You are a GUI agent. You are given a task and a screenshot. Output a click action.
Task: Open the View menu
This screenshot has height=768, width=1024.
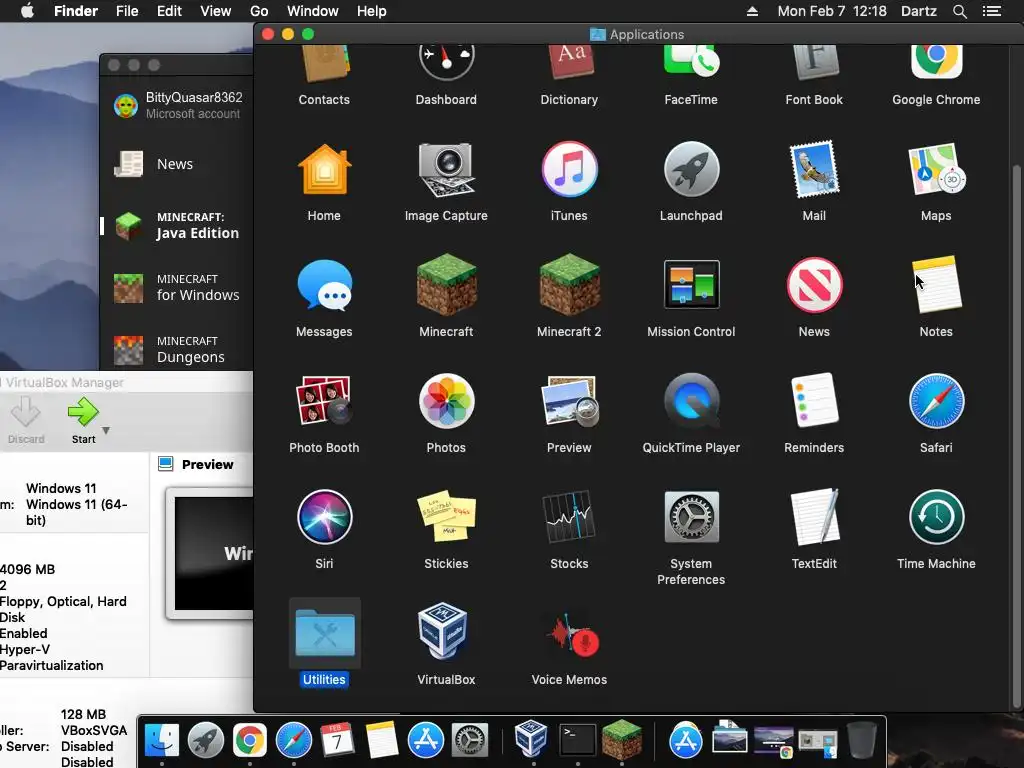pyautogui.click(x=216, y=11)
